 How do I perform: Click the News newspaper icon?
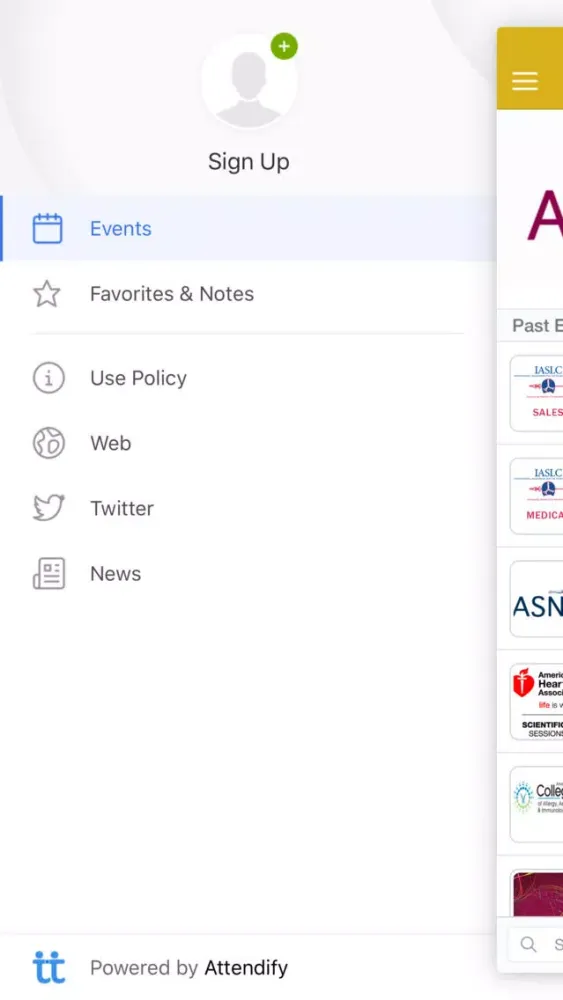(x=48, y=573)
